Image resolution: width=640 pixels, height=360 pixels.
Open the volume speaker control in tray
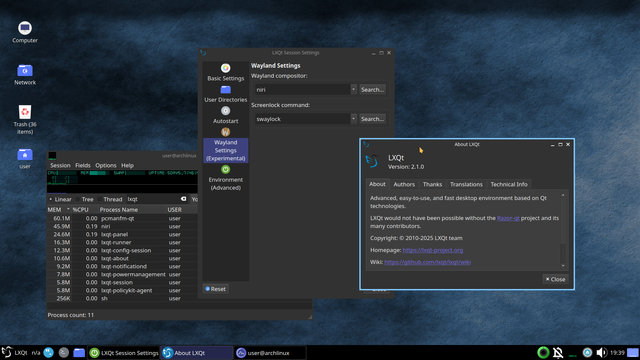pyautogui.click(x=601, y=352)
